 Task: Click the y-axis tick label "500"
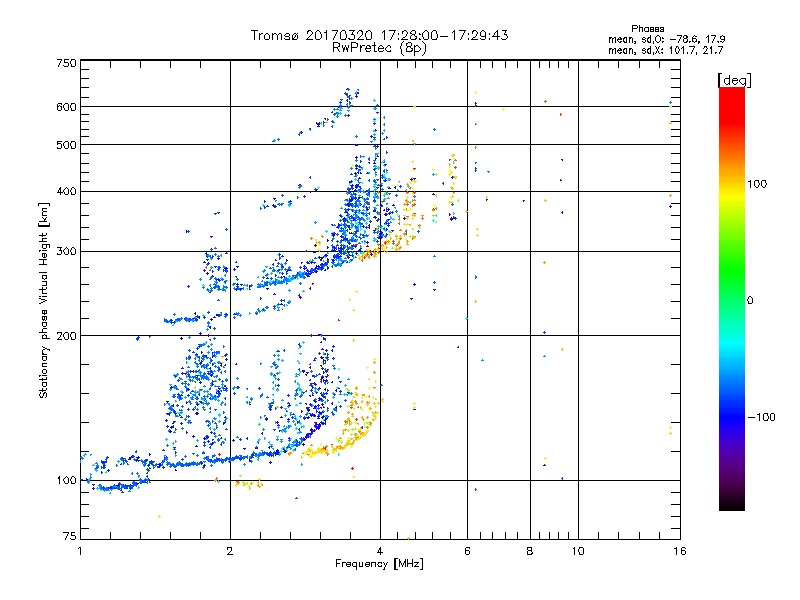(66, 145)
